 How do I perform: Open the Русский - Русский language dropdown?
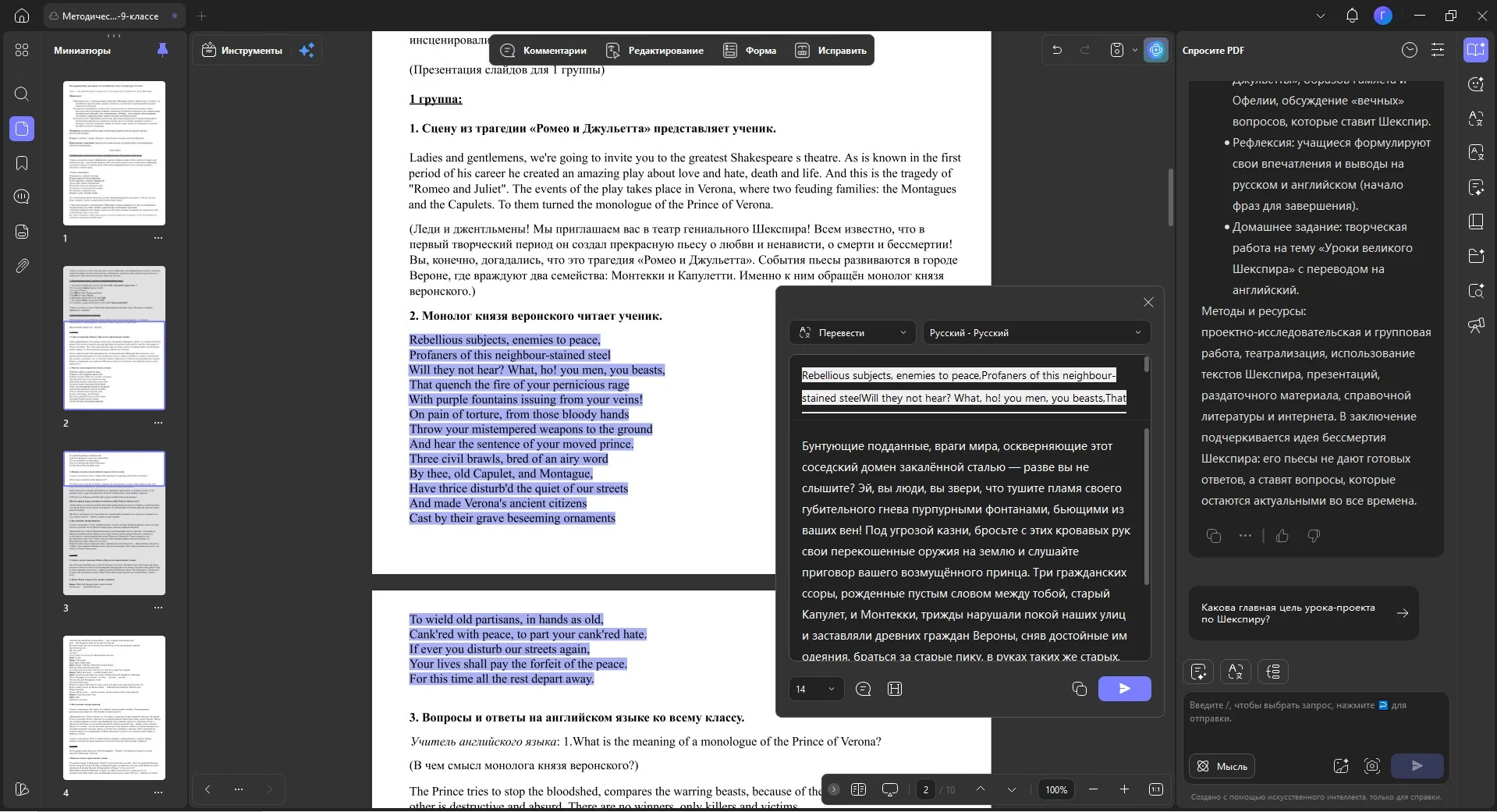1036,332
